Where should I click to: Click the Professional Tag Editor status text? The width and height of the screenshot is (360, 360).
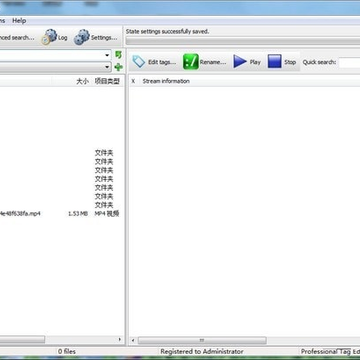point(330,351)
